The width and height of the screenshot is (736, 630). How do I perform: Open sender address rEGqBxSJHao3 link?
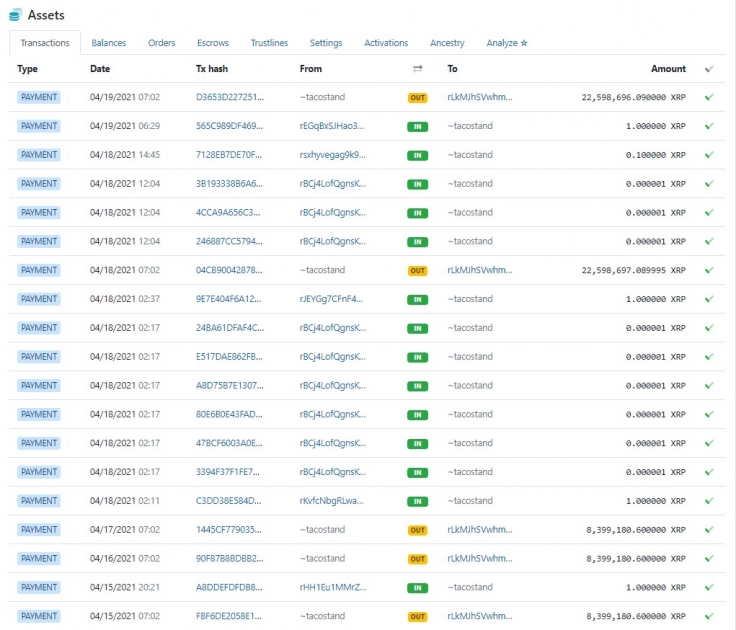tap(332, 127)
